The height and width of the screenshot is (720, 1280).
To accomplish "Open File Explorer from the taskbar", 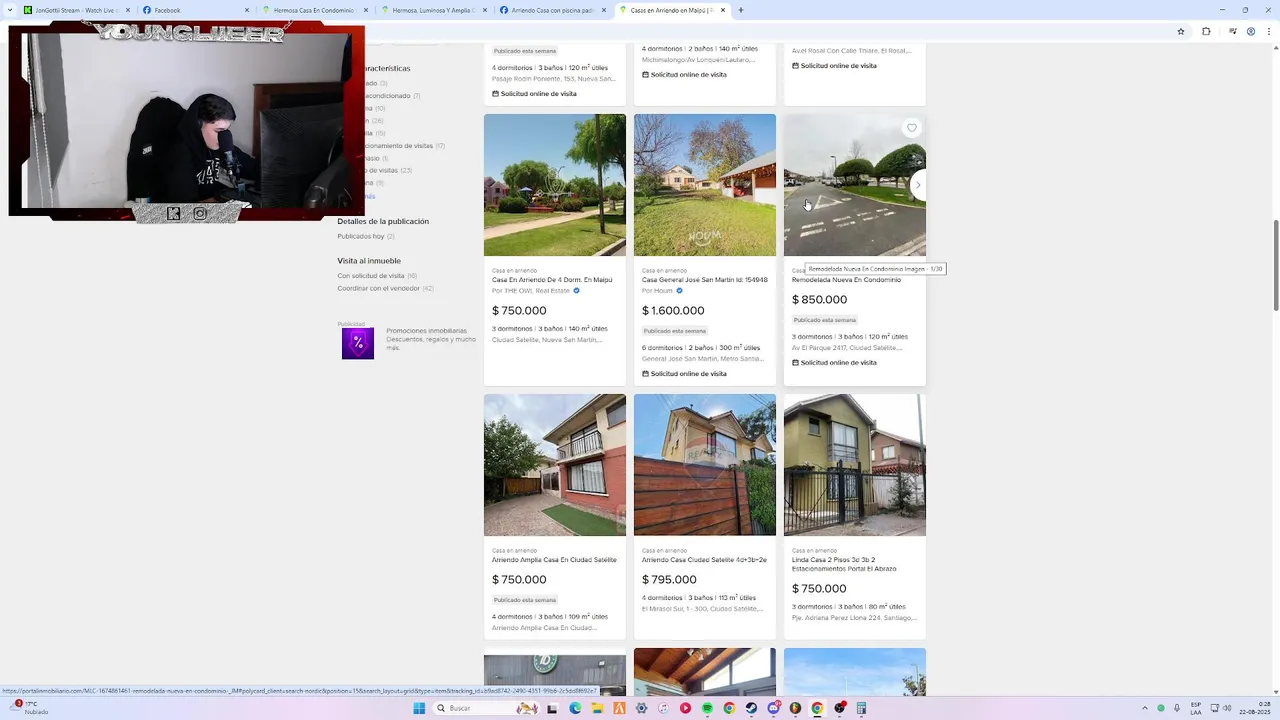I will pyautogui.click(x=597, y=708).
